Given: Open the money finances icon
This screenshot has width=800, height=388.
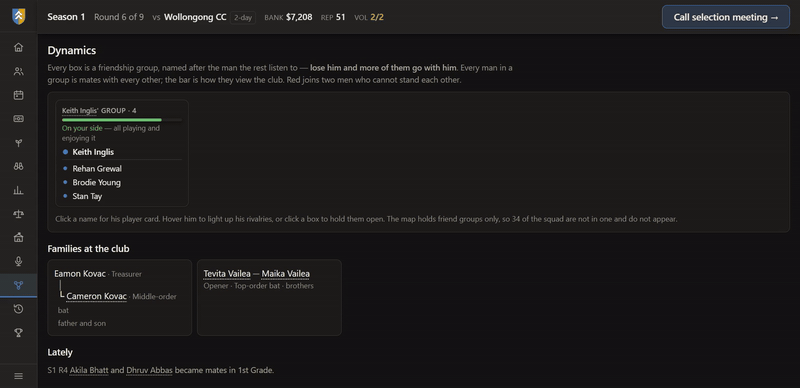Looking at the screenshot, I should (x=18, y=119).
